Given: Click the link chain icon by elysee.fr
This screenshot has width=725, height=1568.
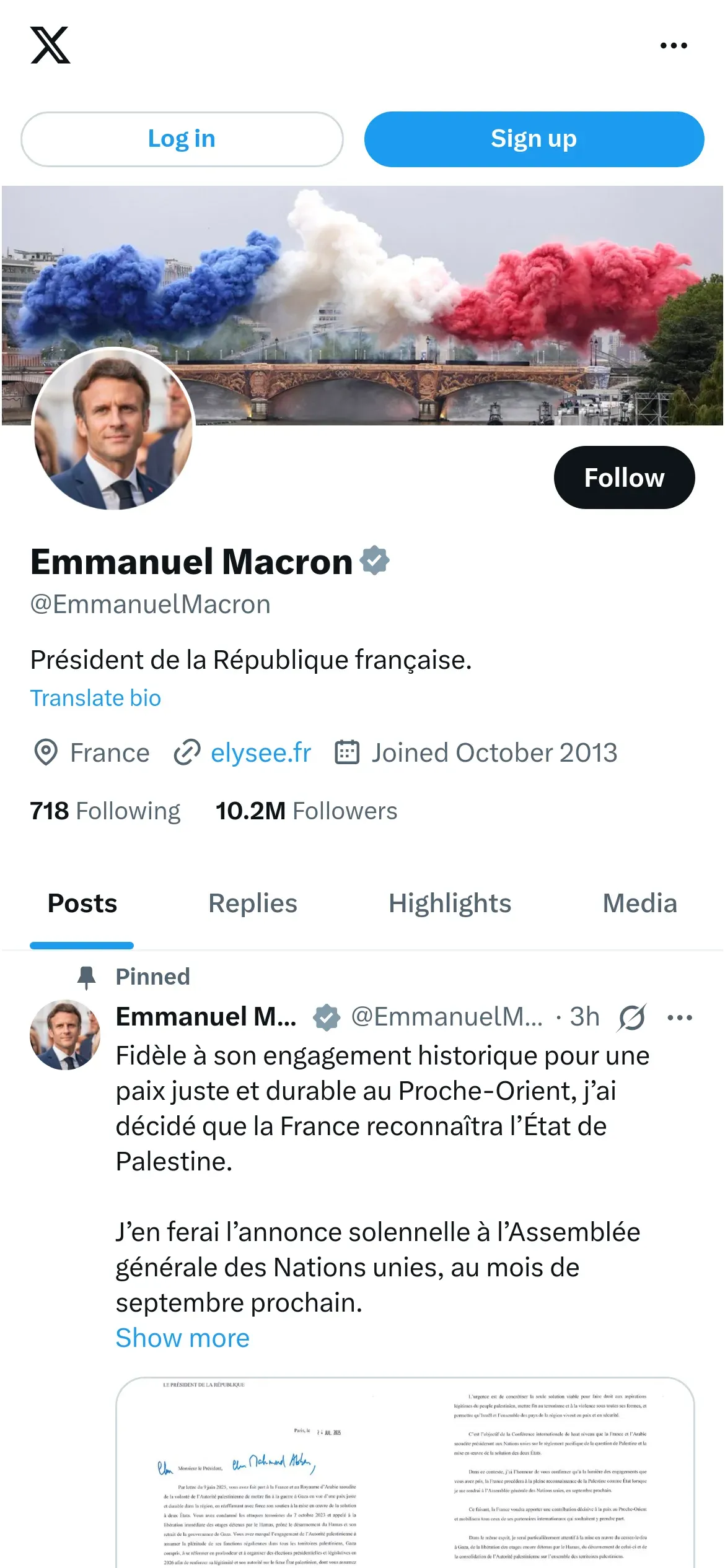Looking at the screenshot, I should [x=187, y=752].
